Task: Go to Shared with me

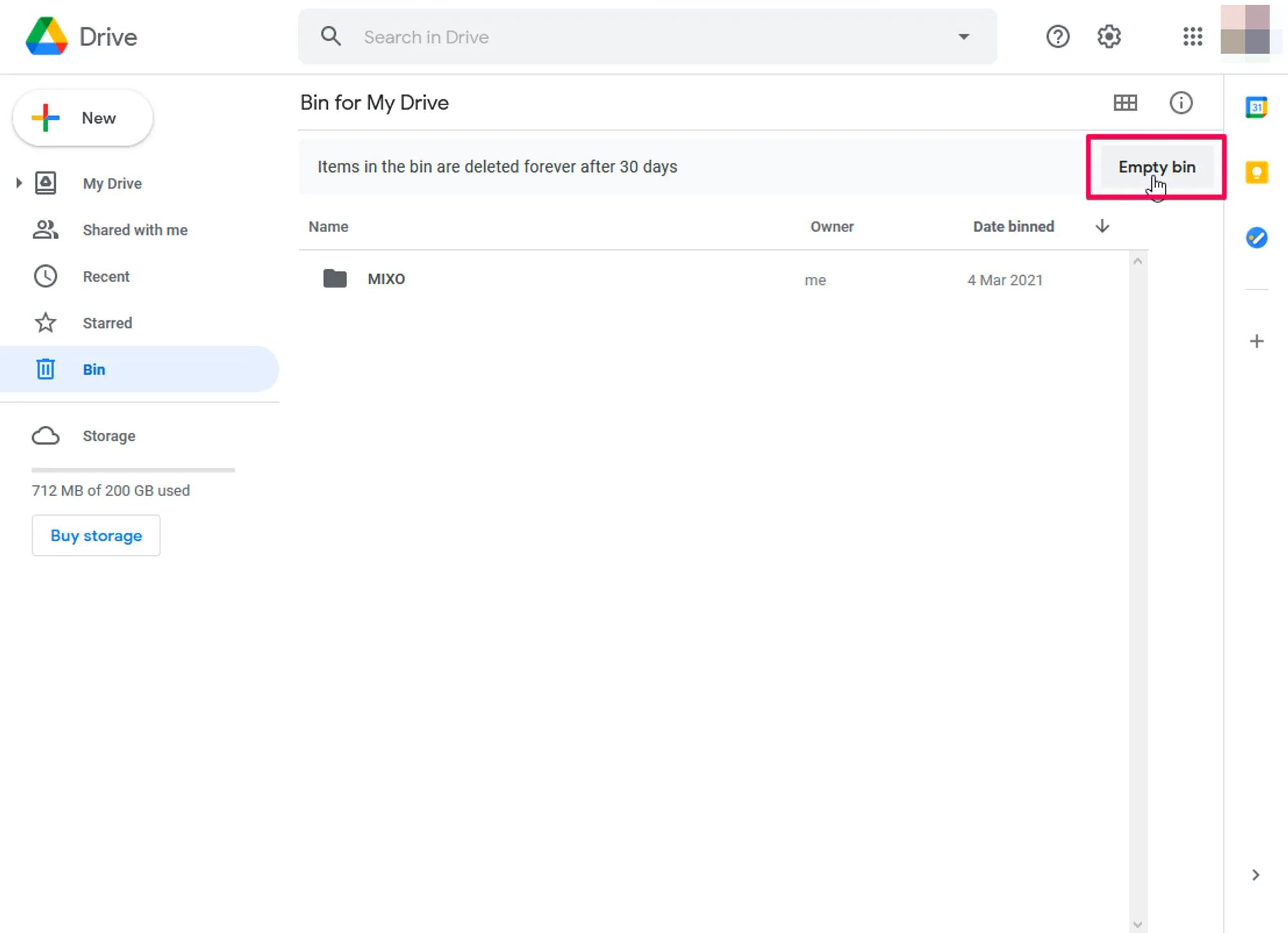Action: click(135, 230)
